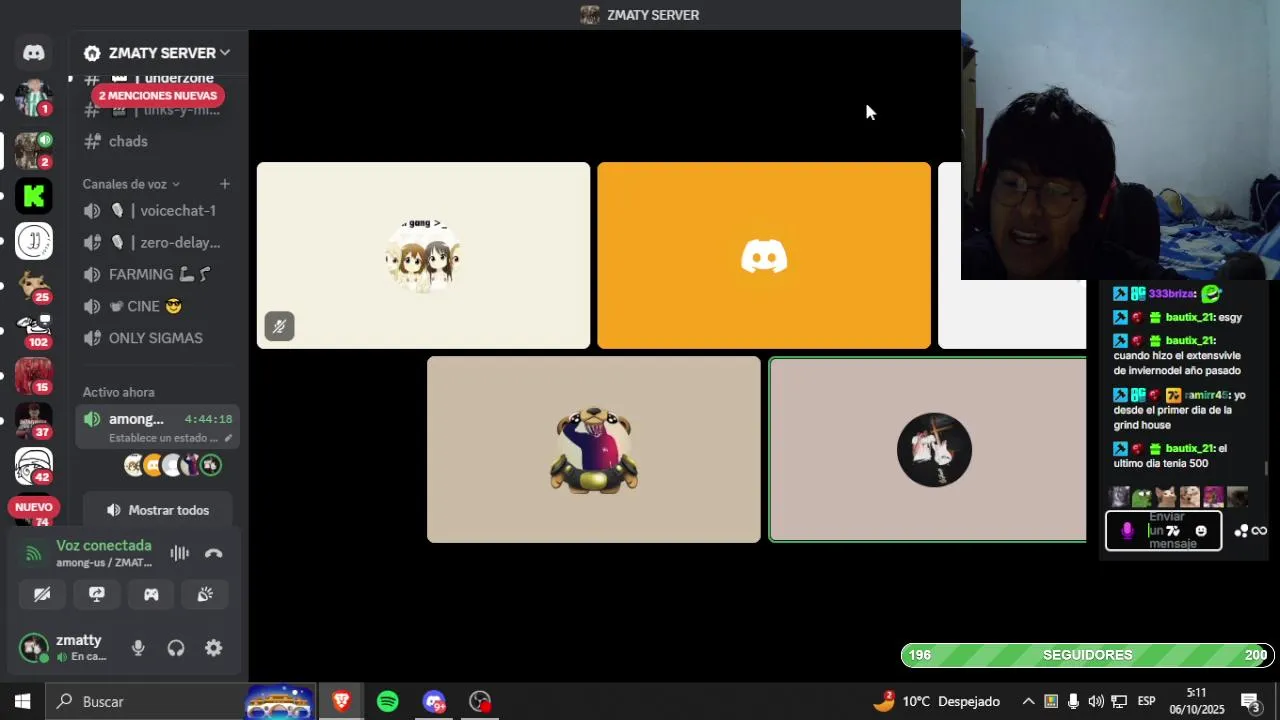The height and width of the screenshot is (720, 1280).
Task: Open taskbar recording app with red dot
Action: pos(480,701)
